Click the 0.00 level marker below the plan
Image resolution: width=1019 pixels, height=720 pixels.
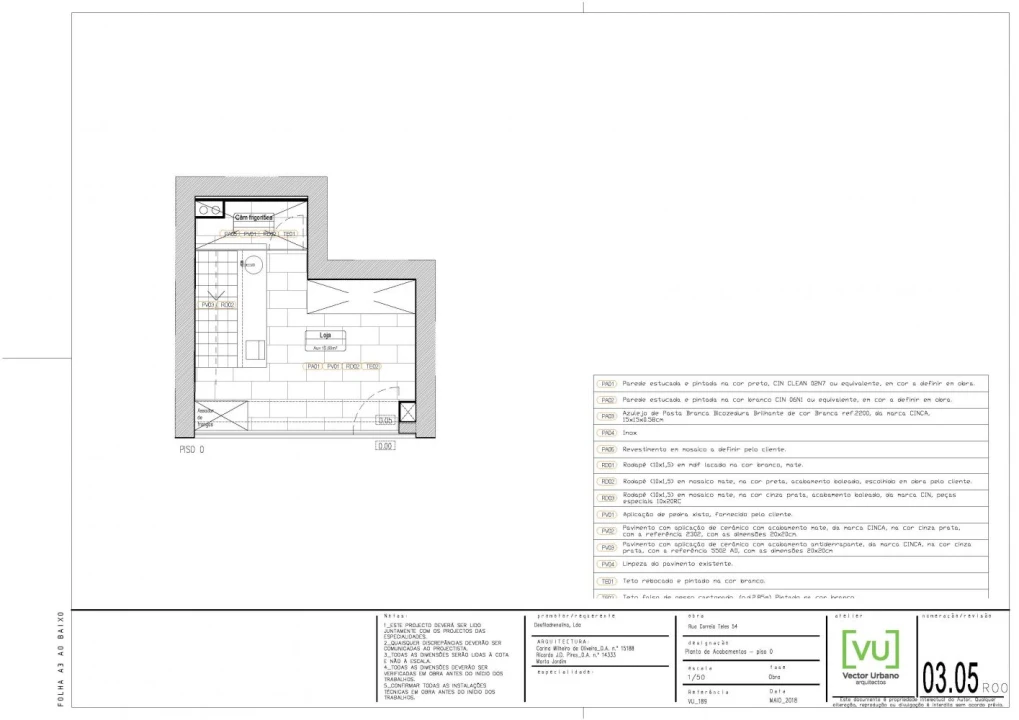[x=385, y=446]
